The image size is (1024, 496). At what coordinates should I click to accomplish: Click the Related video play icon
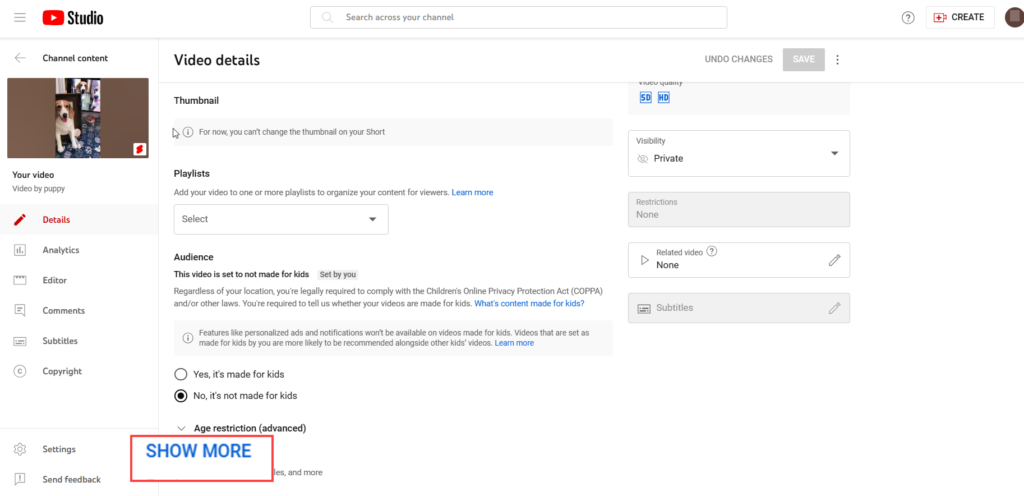pos(645,260)
